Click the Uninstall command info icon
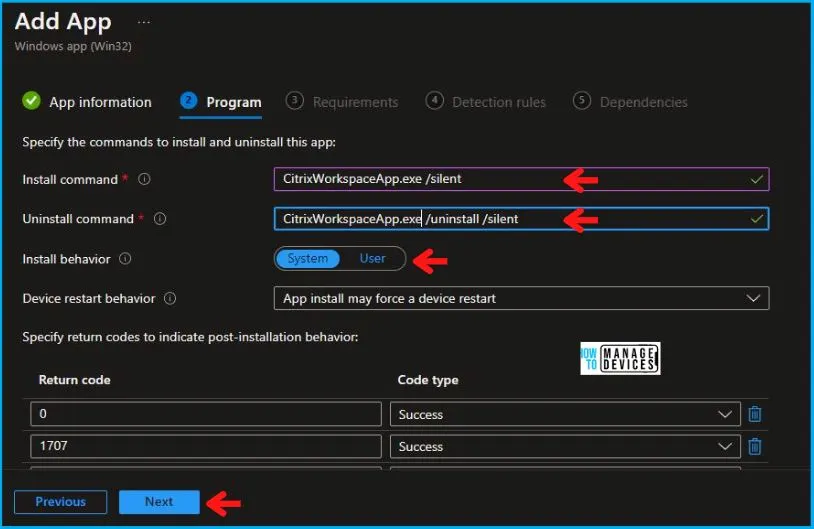The height and width of the screenshot is (529, 814). [160, 219]
